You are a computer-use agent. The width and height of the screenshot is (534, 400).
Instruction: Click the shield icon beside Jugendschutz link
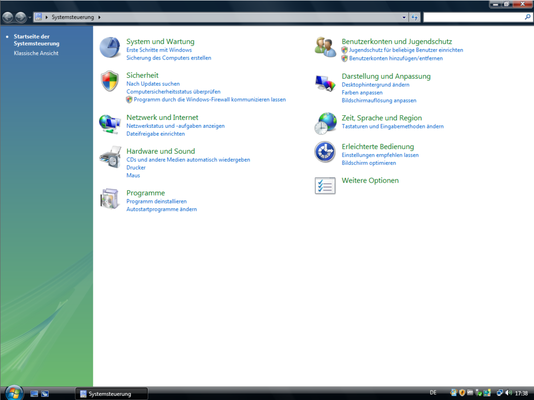tap(345, 50)
